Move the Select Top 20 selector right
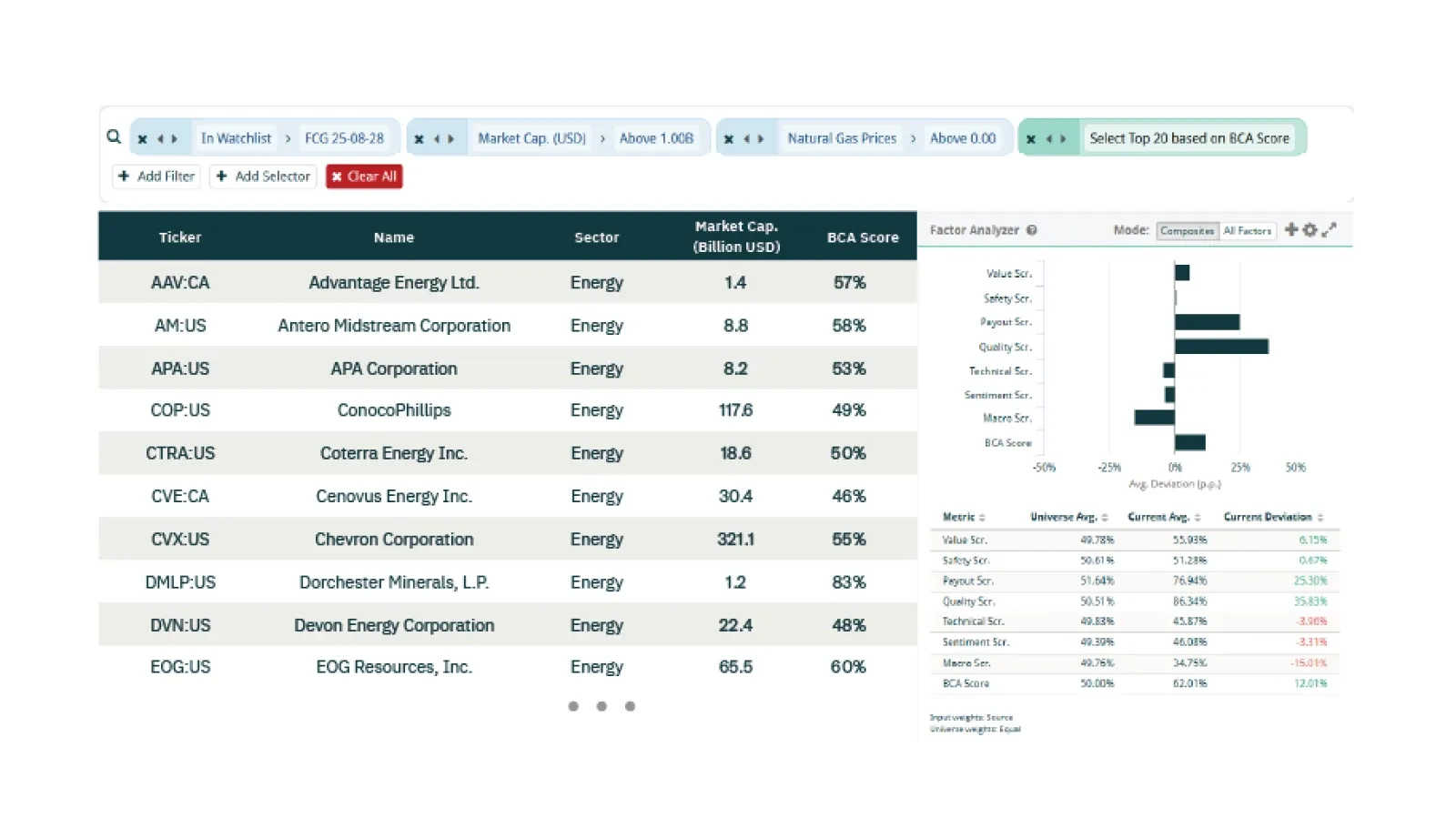The height and width of the screenshot is (818, 1456). tap(1063, 139)
